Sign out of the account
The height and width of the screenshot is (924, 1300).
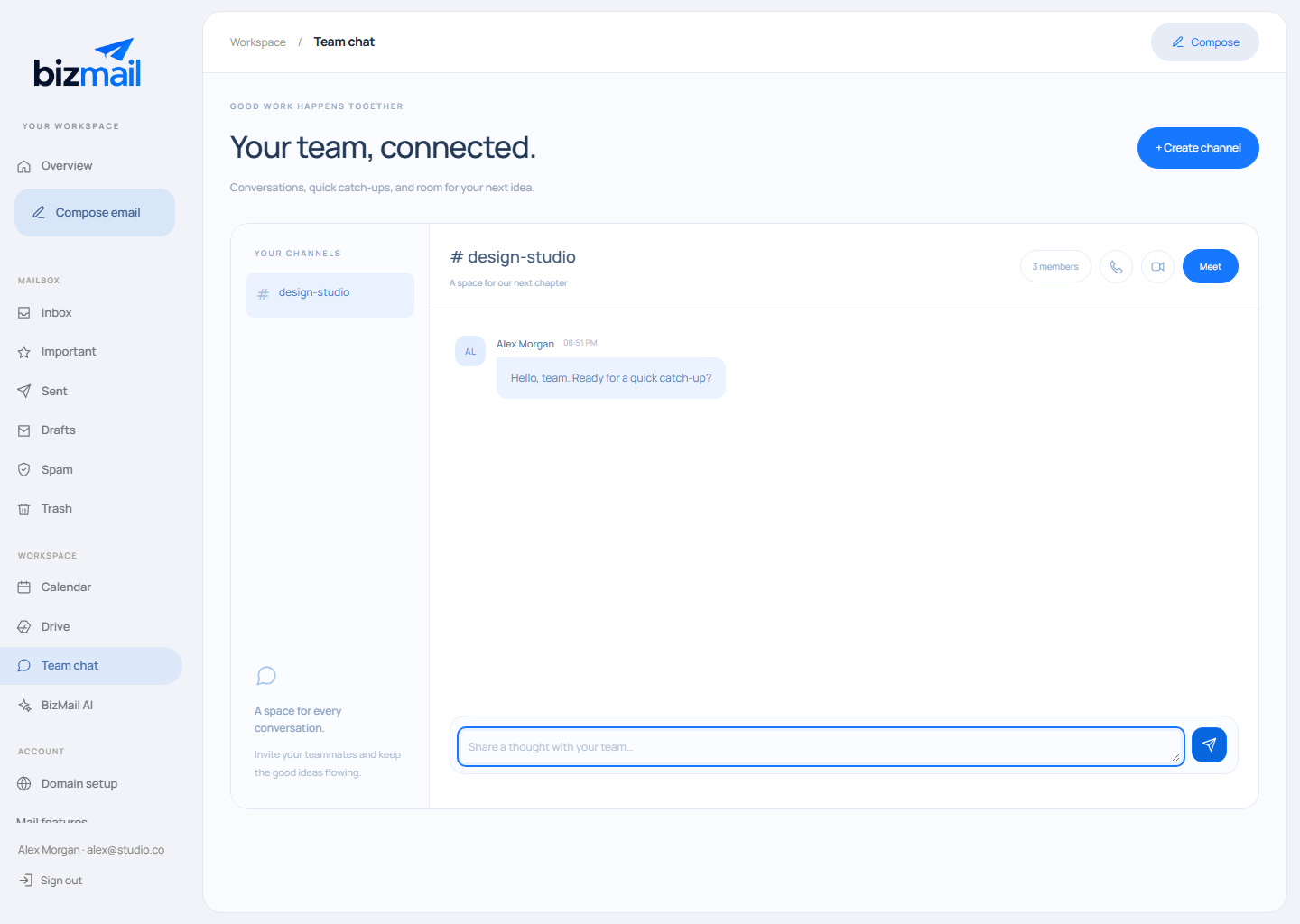pos(51,881)
